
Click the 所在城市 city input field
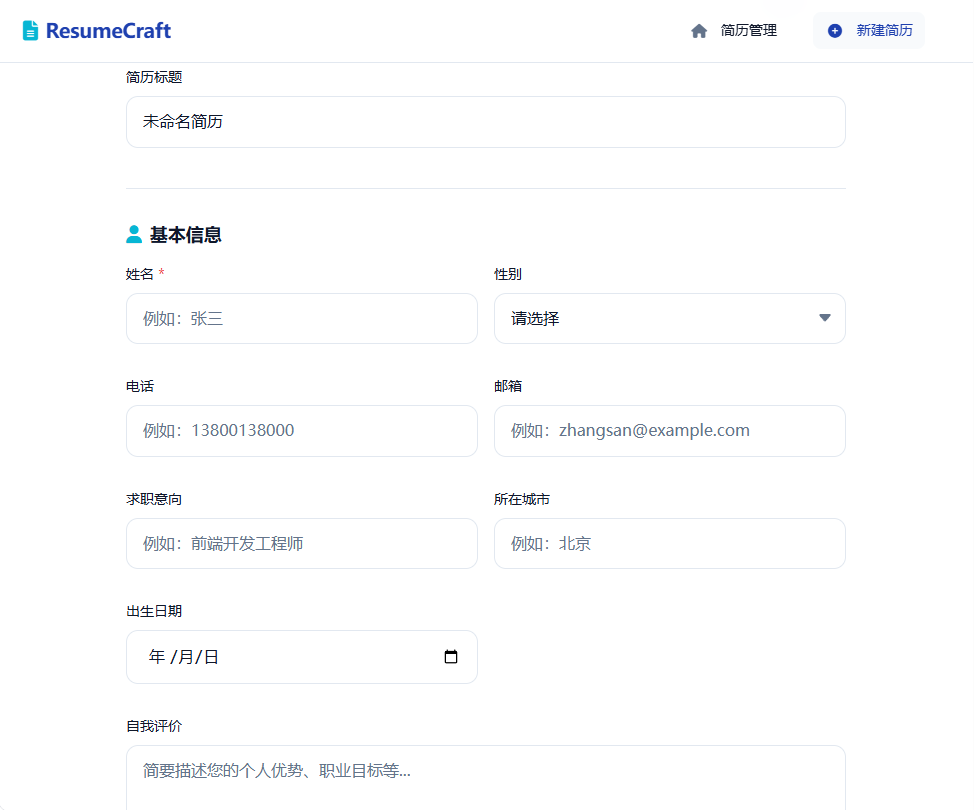point(669,543)
